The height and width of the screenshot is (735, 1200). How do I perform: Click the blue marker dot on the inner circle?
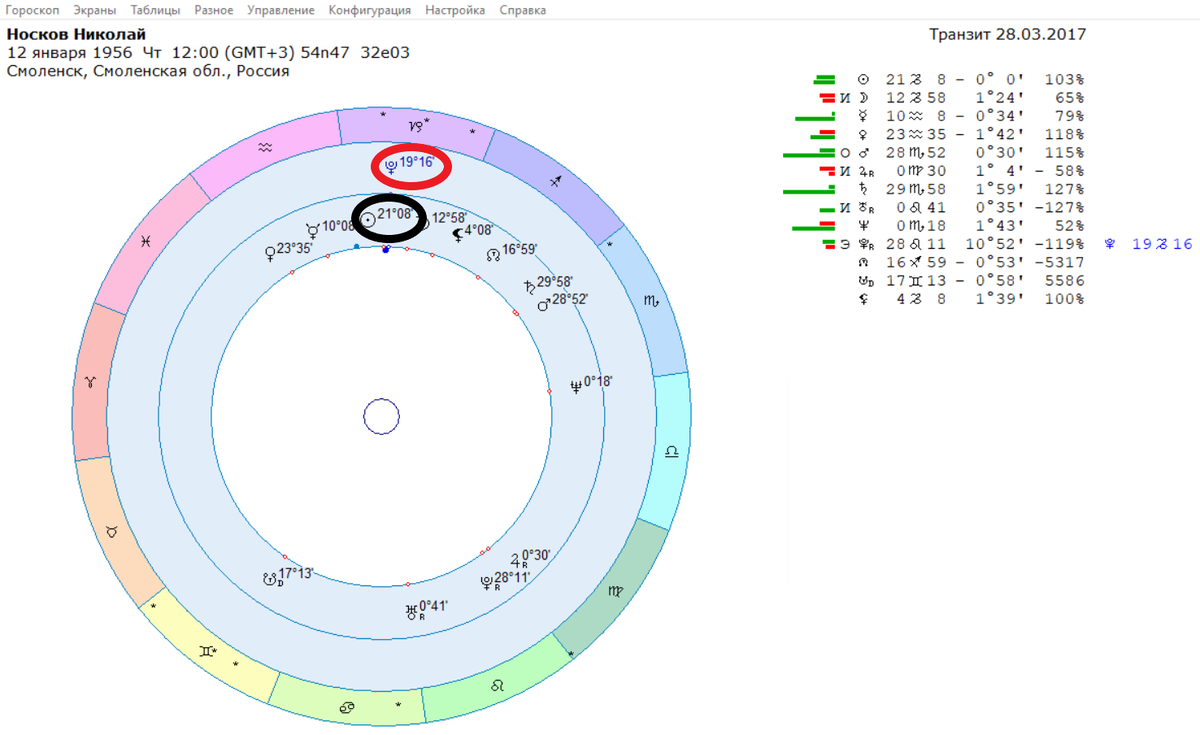point(386,249)
